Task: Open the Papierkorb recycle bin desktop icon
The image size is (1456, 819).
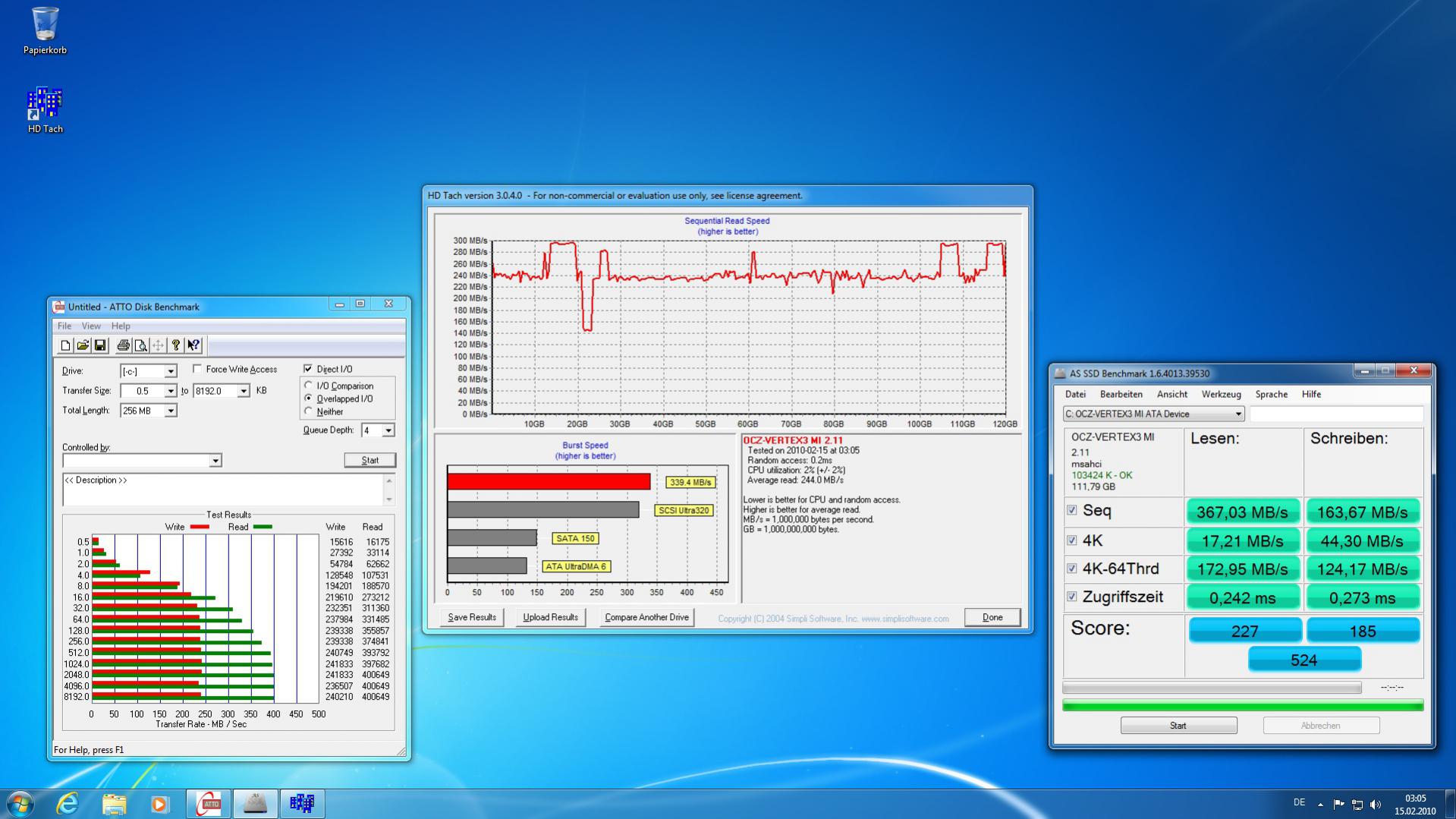Action: point(45,31)
